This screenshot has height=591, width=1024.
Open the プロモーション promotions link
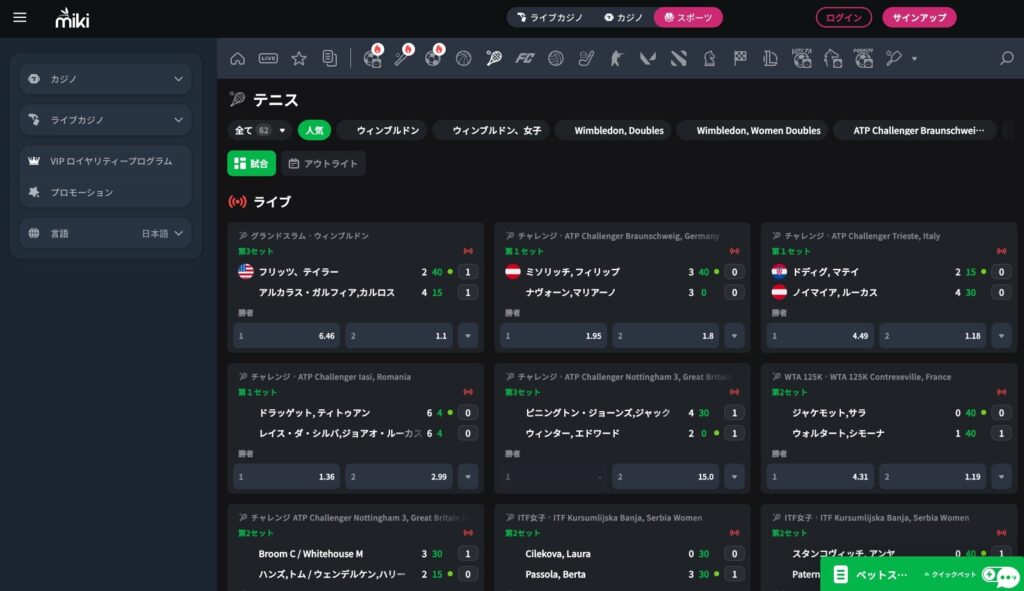(x=106, y=193)
